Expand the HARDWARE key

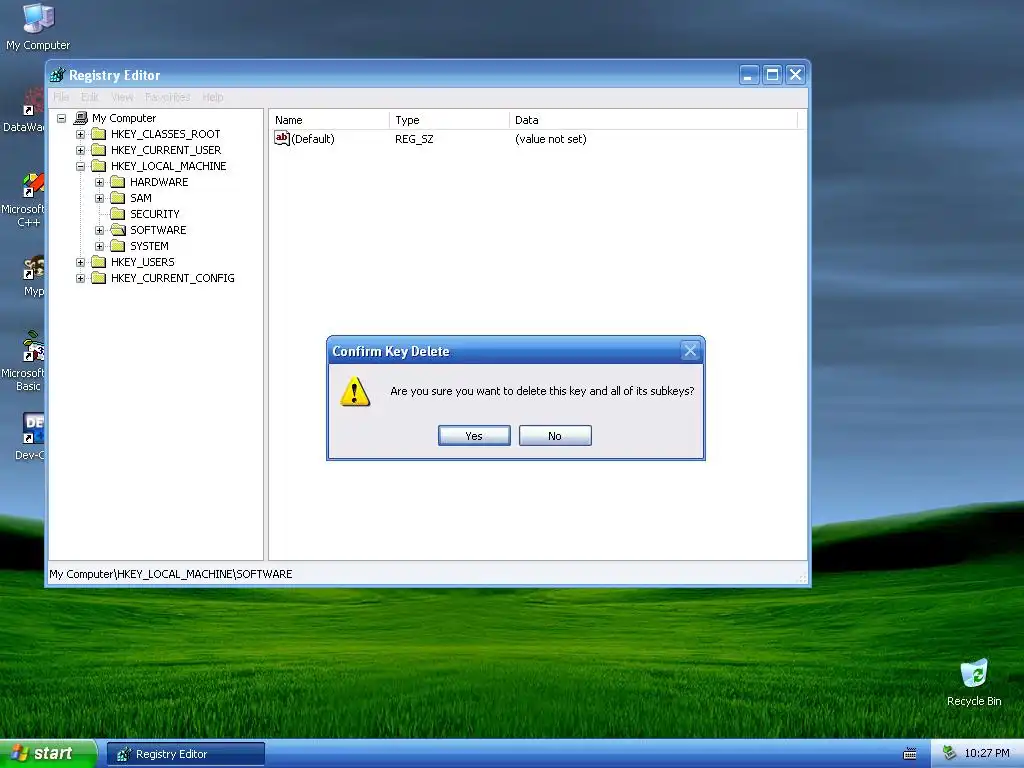click(x=99, y=182)
